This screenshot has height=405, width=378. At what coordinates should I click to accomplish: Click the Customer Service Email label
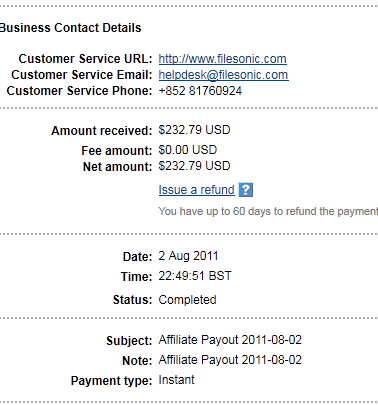tap(82, 75)
